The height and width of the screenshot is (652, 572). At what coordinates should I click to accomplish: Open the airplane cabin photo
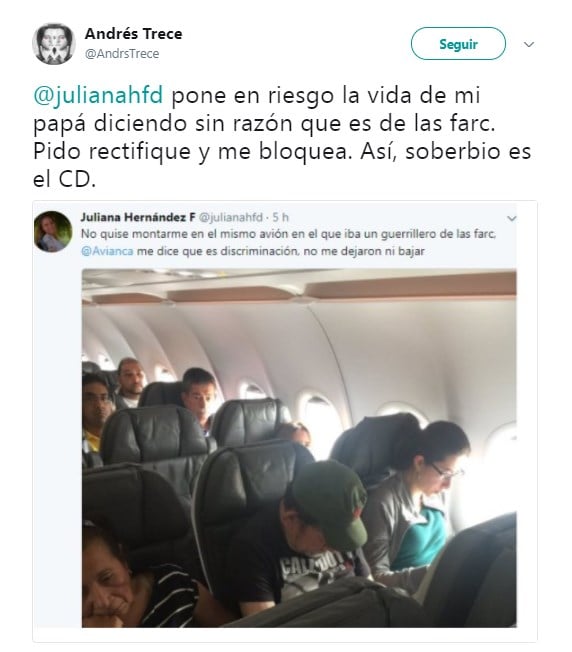coord(299,448)
